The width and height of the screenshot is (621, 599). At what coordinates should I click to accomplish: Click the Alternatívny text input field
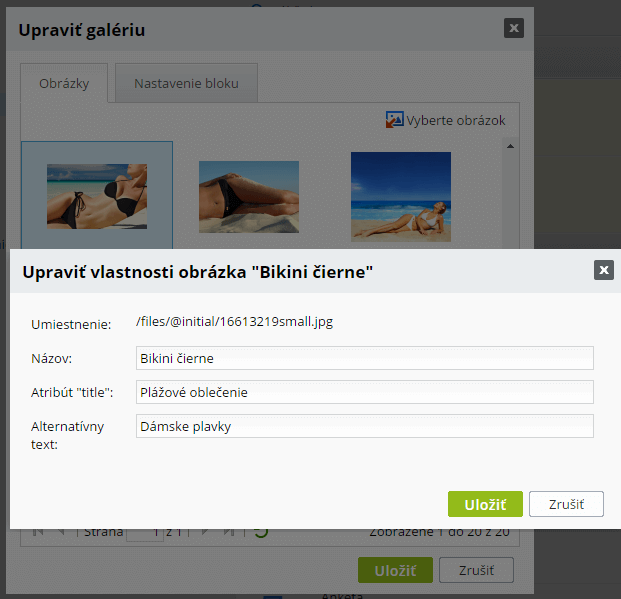(x=364, y=426)
